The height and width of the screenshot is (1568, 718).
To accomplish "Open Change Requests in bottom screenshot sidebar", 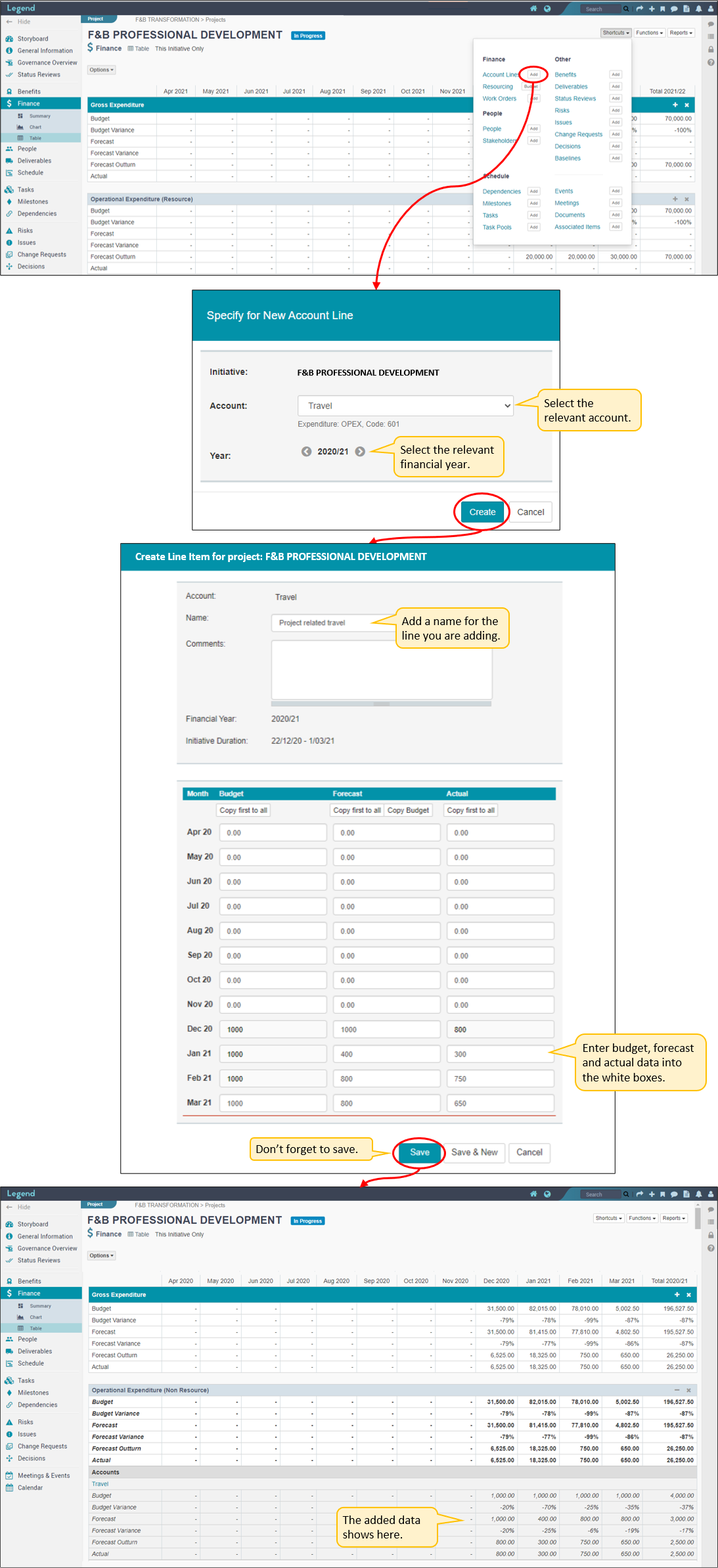I will [42, 1446].
